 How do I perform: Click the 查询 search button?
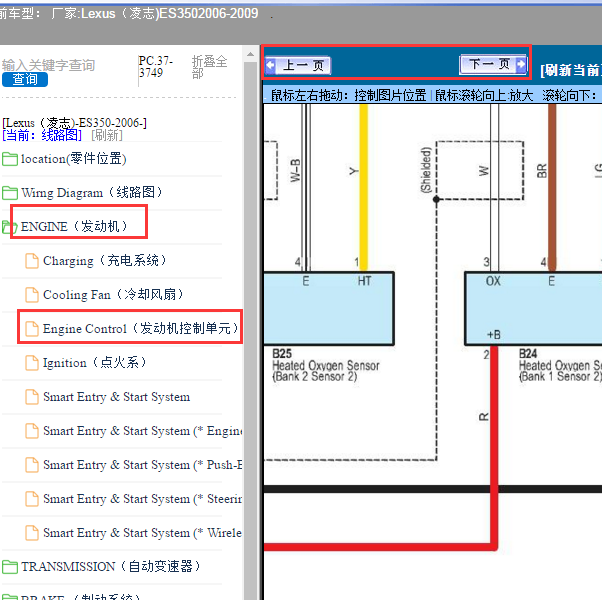click(25, 79)
